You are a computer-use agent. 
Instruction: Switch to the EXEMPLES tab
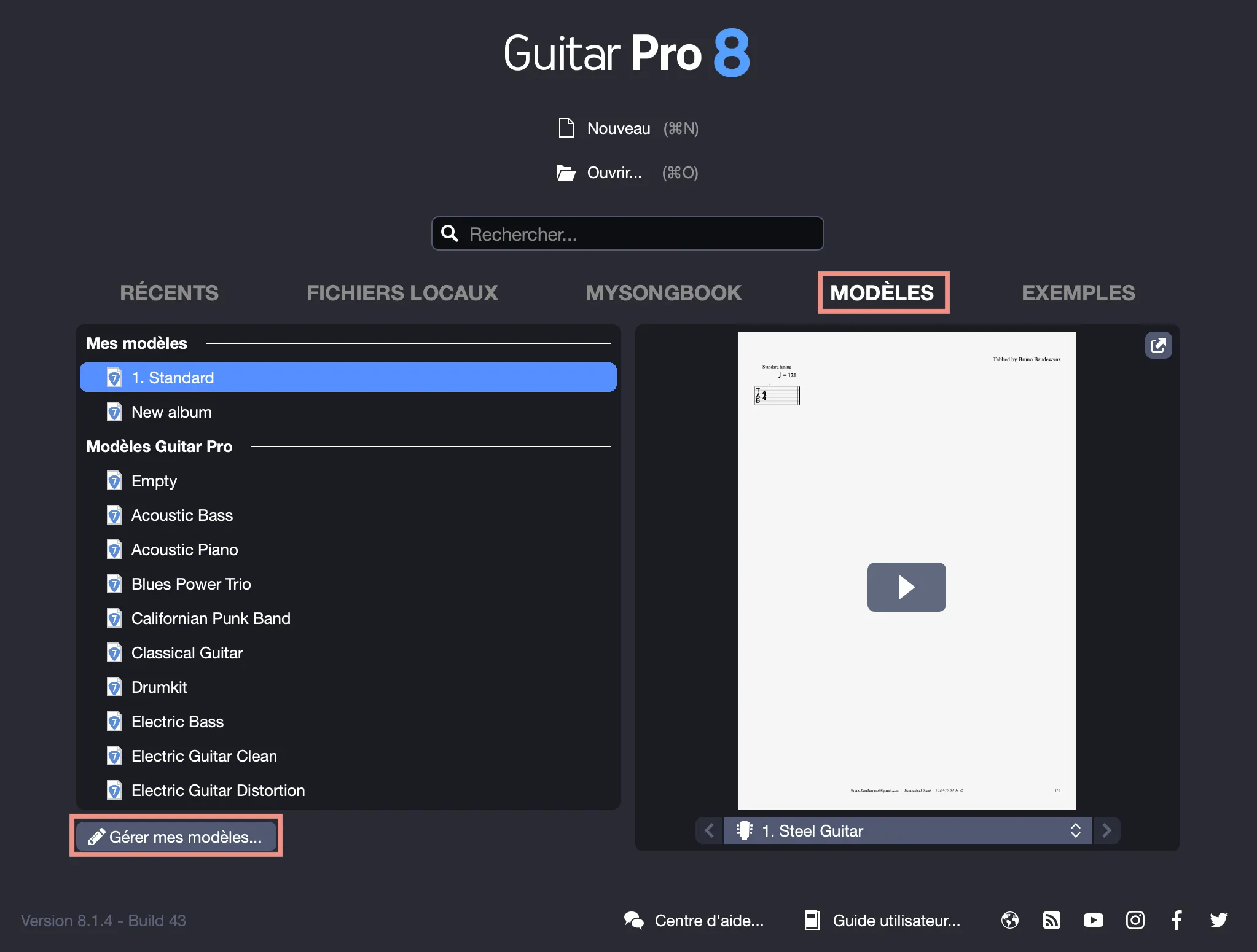coord(1078,292)
